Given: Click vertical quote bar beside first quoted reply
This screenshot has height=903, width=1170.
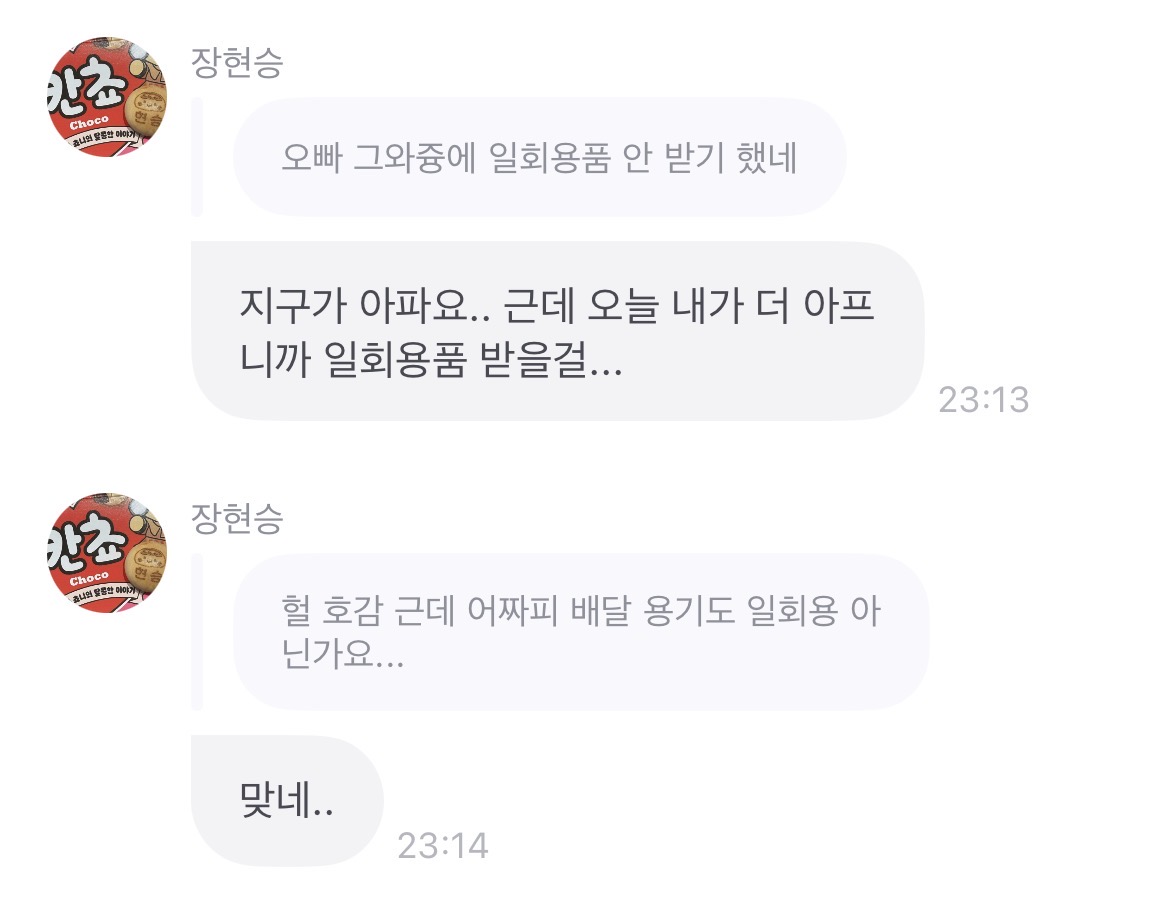Looking at the screenshot, I should [x=197, y=157].
